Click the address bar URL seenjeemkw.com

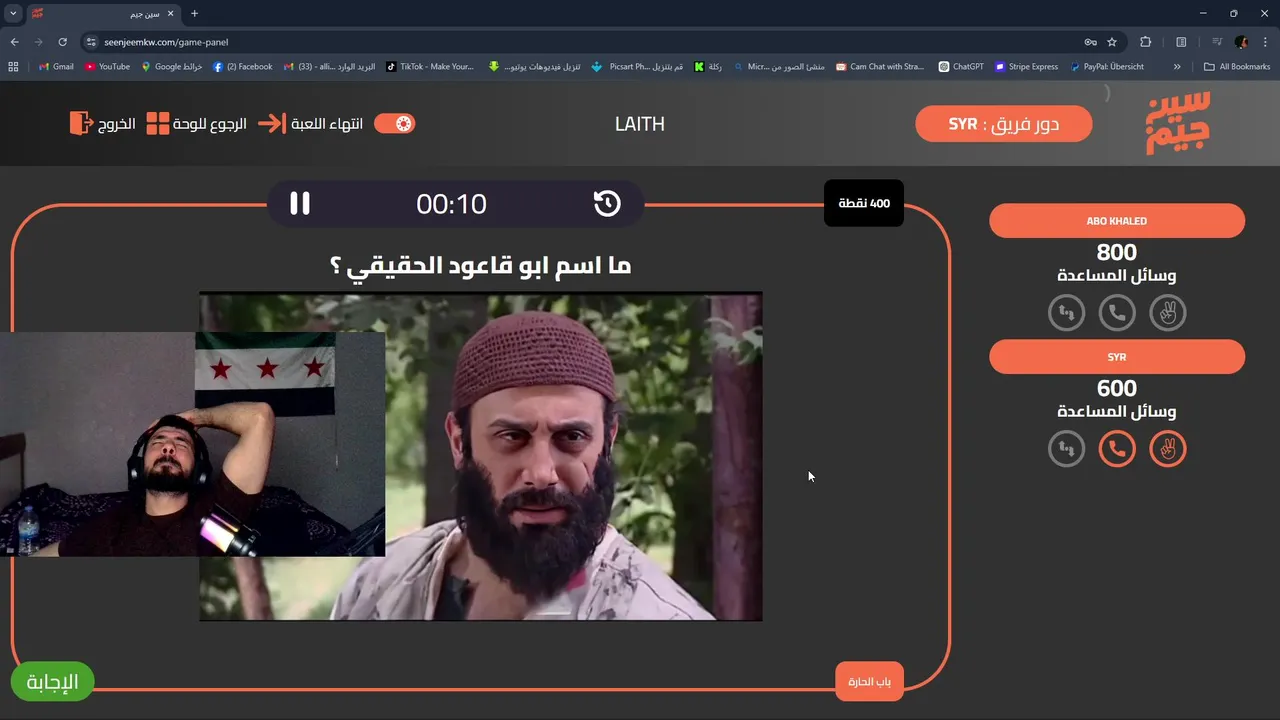pos(166,42)
